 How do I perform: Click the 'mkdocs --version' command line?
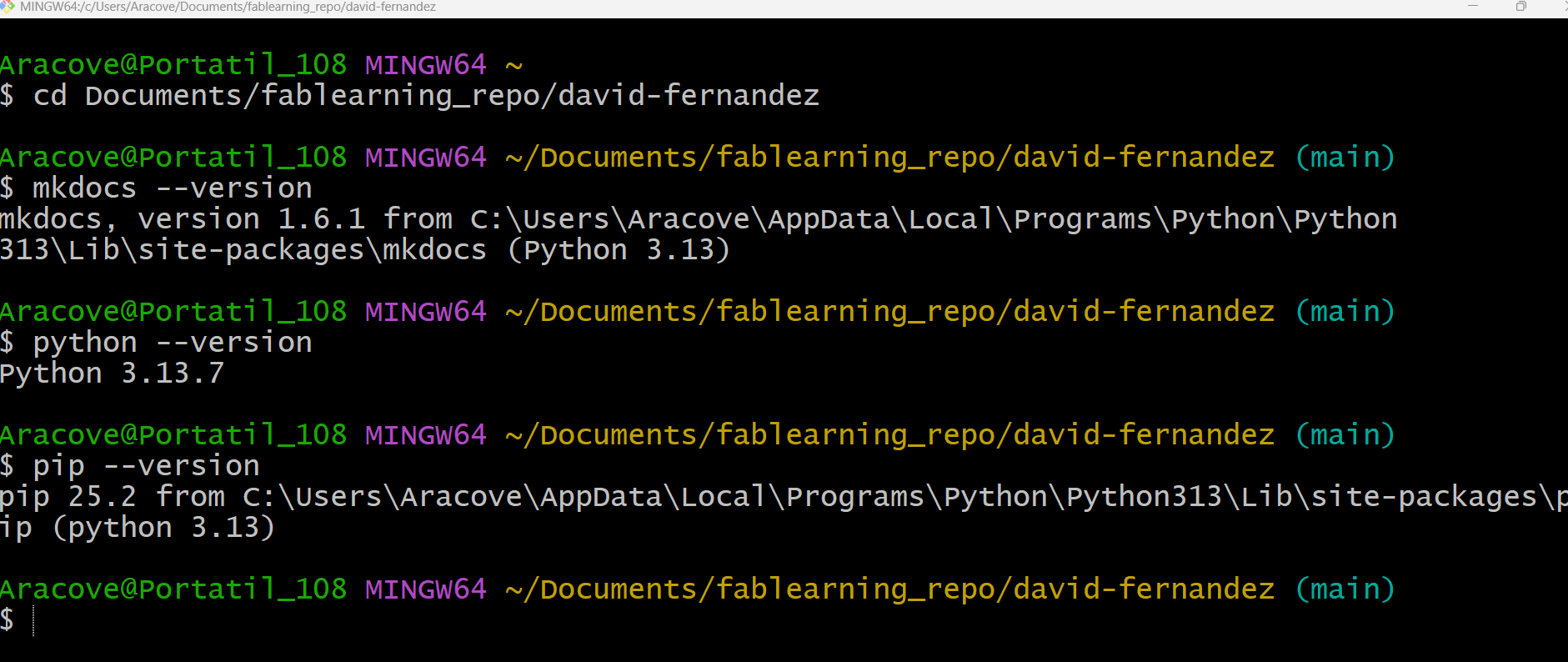(171, 188)
